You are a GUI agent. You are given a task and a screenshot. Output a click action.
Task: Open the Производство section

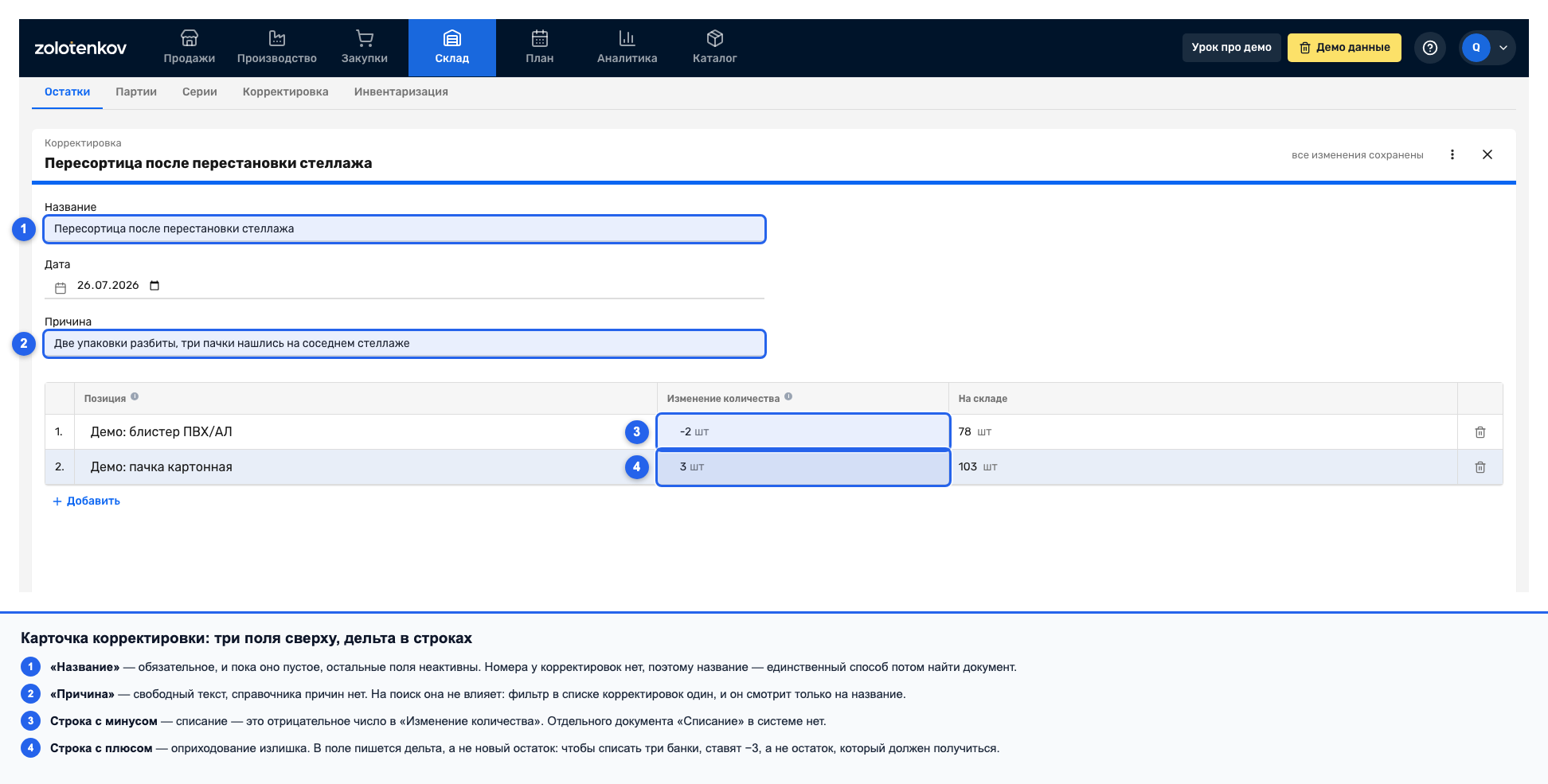[276, 48]
